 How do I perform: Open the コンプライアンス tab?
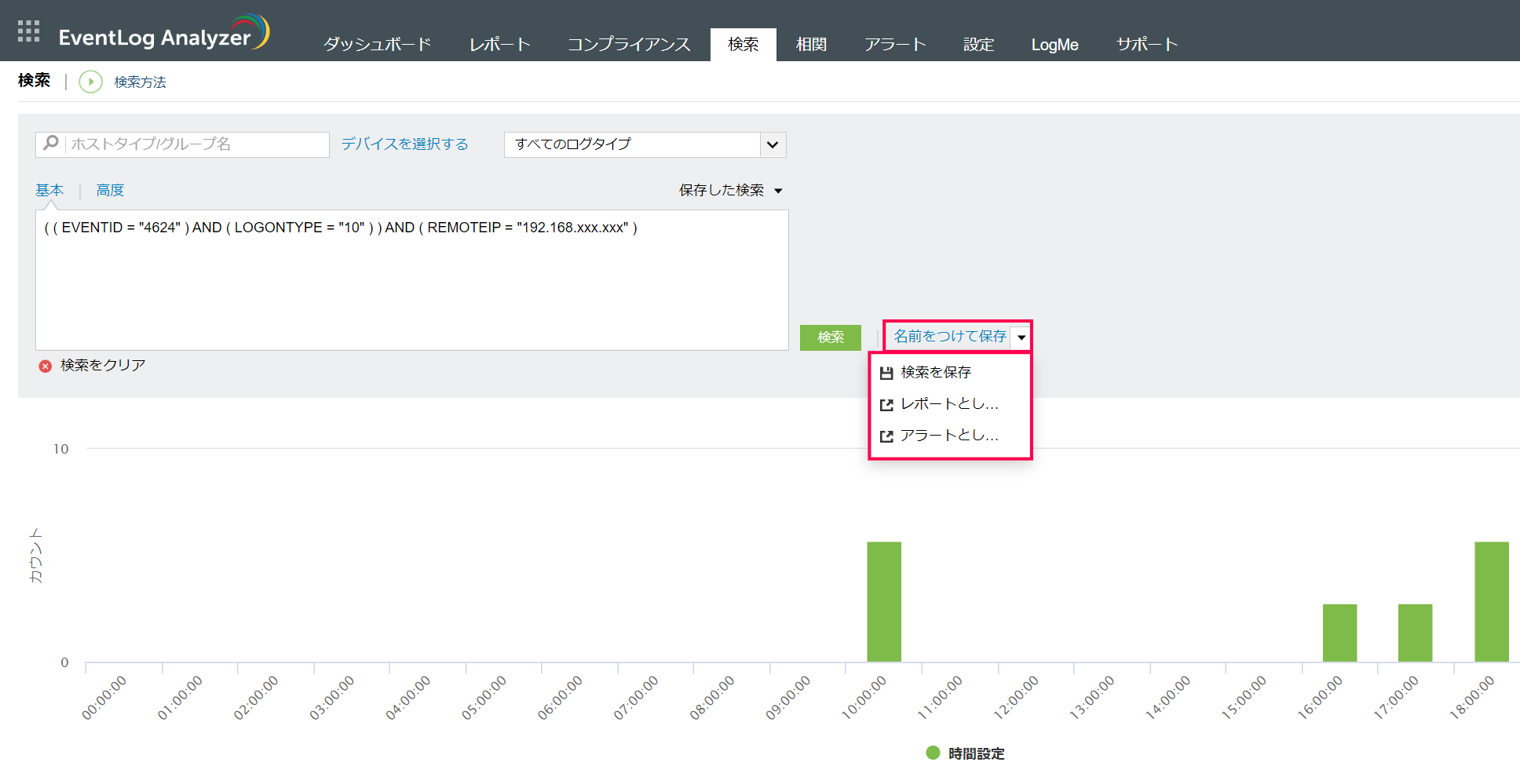tap(628, 45)
